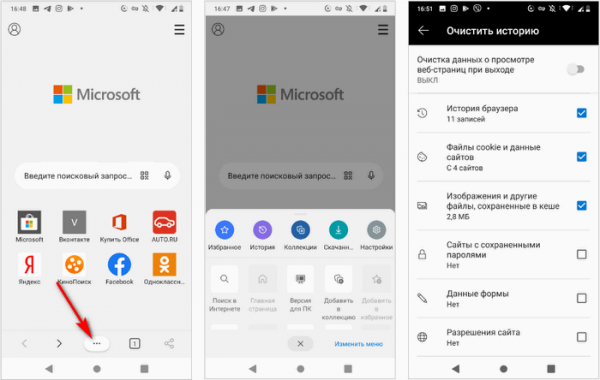Select Поиск в Интернете menu tile

pyautogui.click(x=225, y=289)
